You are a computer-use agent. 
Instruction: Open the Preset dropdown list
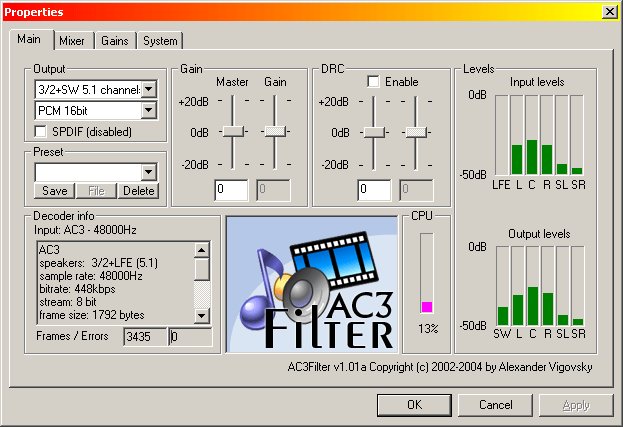[x=149, y=172]
